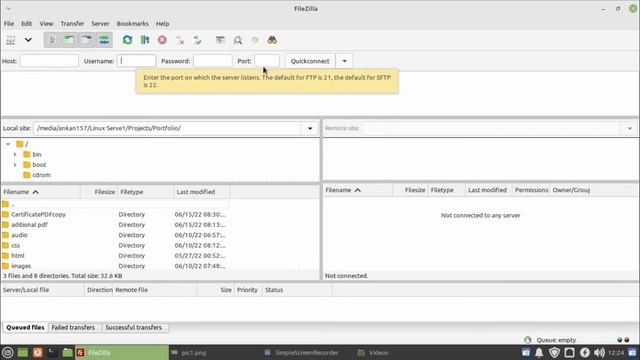The image size is (640, 360).
Task: Toggle synchronized browsing icon
Action: pos(255,40)
